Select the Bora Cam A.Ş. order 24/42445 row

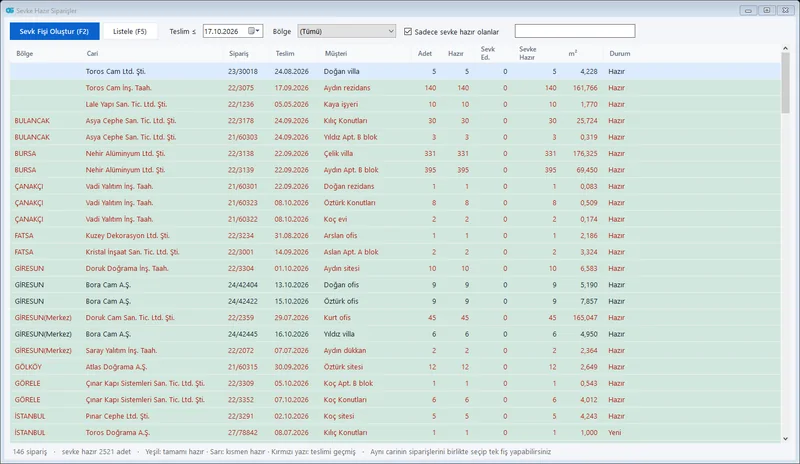(395, 334)
